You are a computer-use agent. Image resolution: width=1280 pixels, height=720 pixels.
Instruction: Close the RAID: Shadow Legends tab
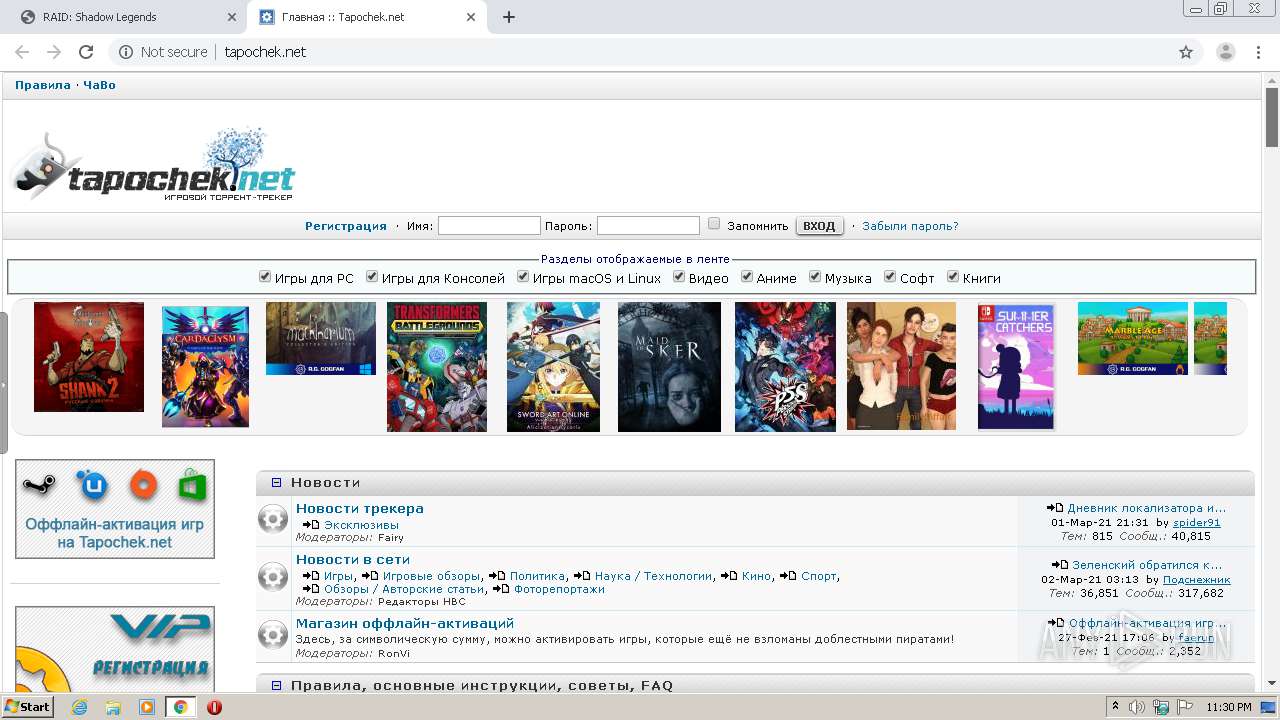231,17
